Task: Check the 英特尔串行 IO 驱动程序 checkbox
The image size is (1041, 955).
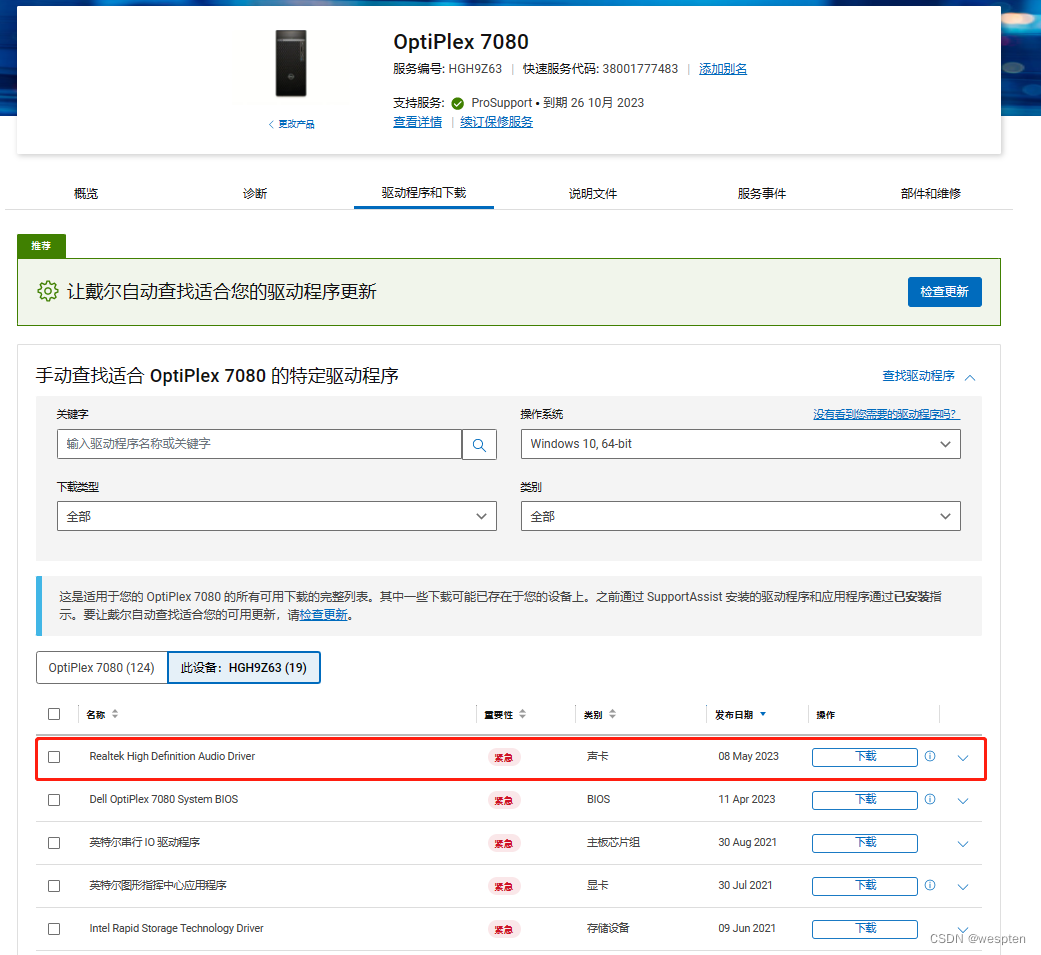Action: point(54,843)
